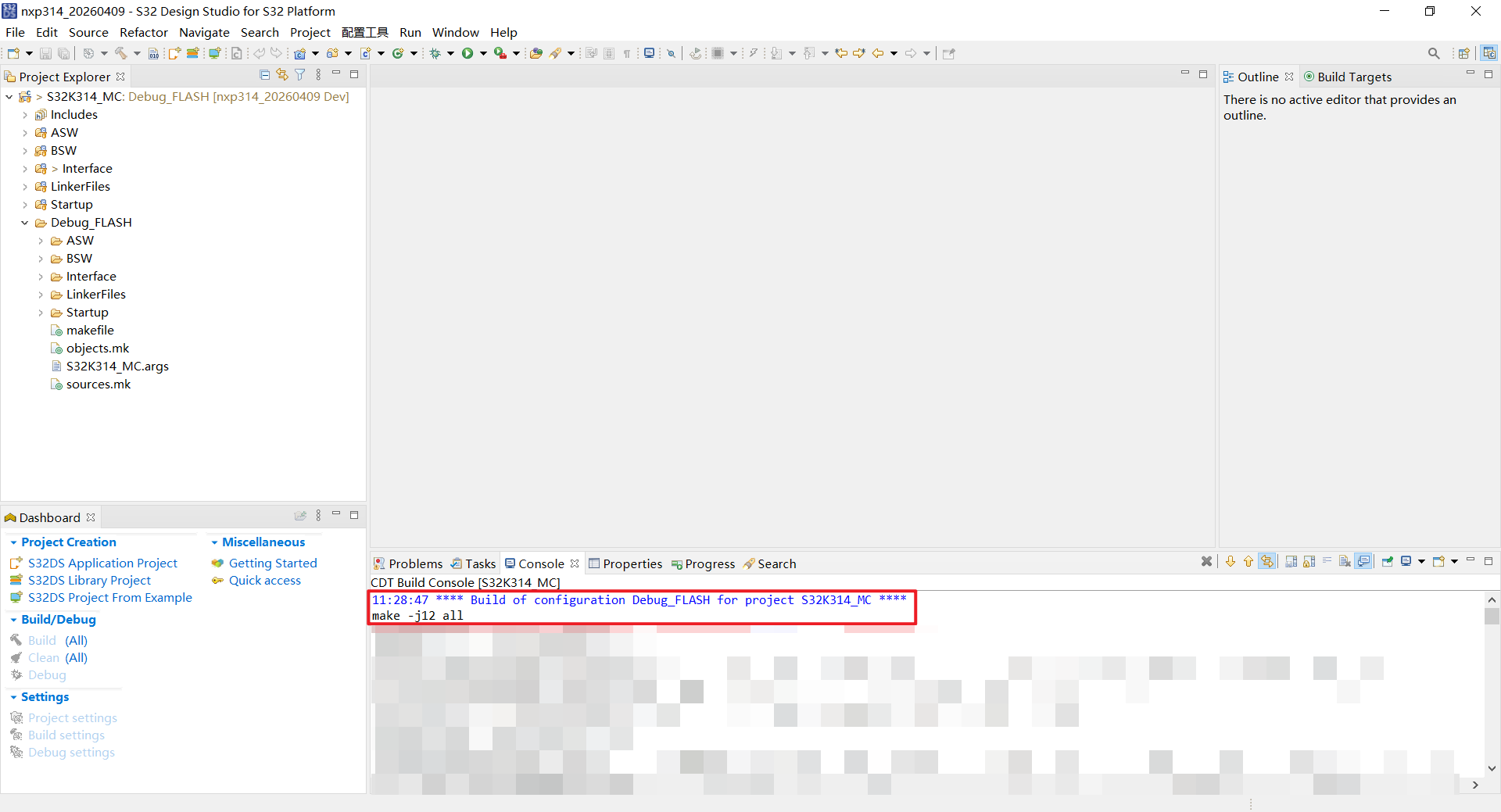This screenshot has width=1501, height=812.
Task: Click the toolbar Search magnifier icon
Action: click(1434, 53)
